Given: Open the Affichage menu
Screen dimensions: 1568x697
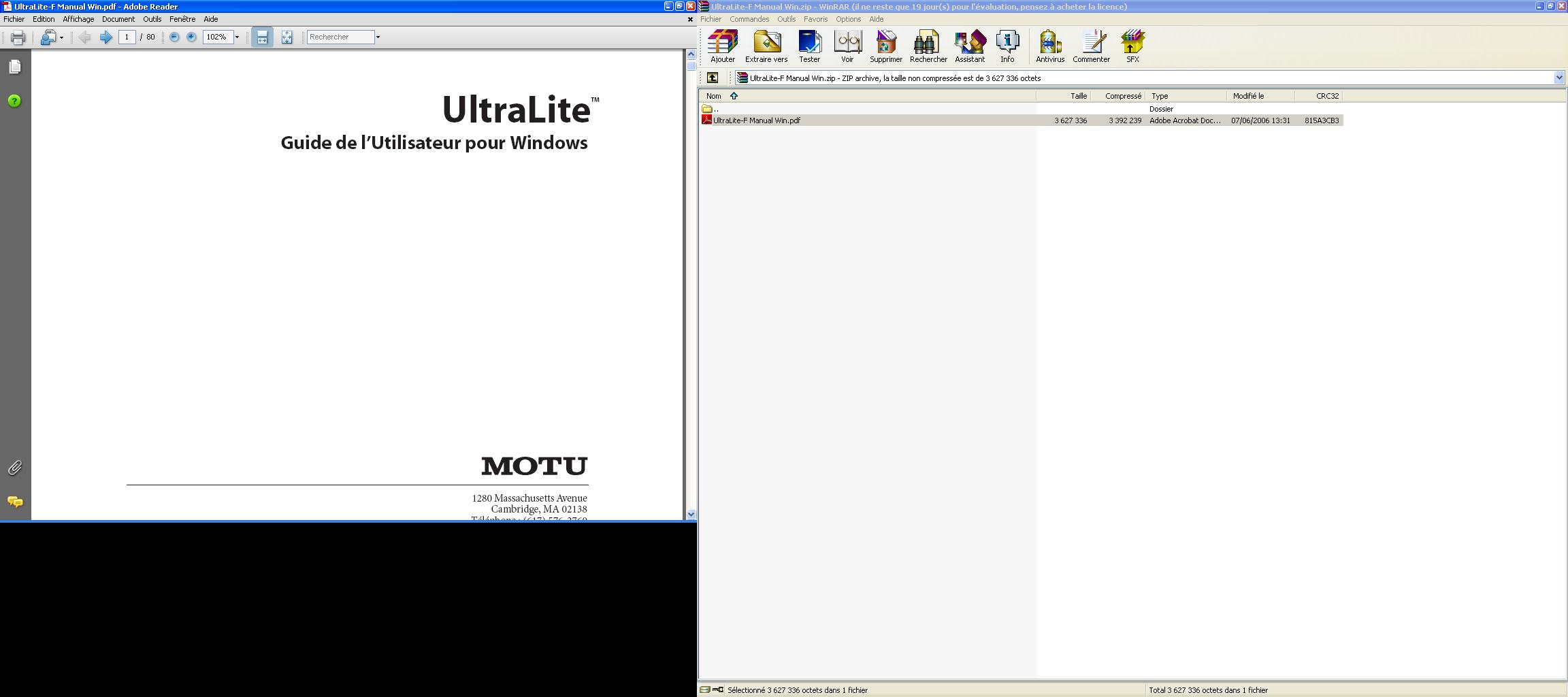Looking at the screenshot, I should [x=78, y=19].
